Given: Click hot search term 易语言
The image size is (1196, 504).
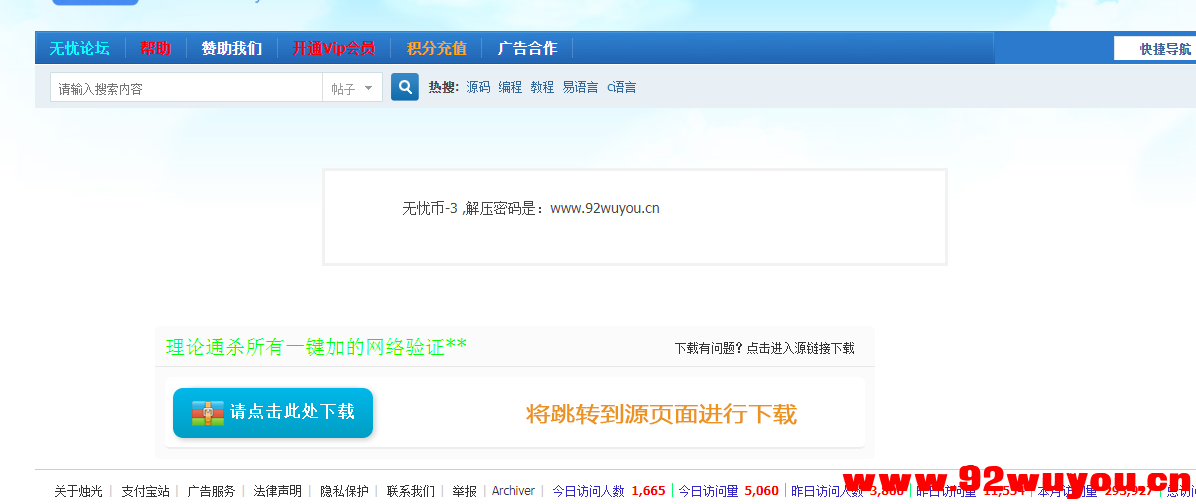Looking at the screenshot, I should pyautogui.click(x=580, y=87).
